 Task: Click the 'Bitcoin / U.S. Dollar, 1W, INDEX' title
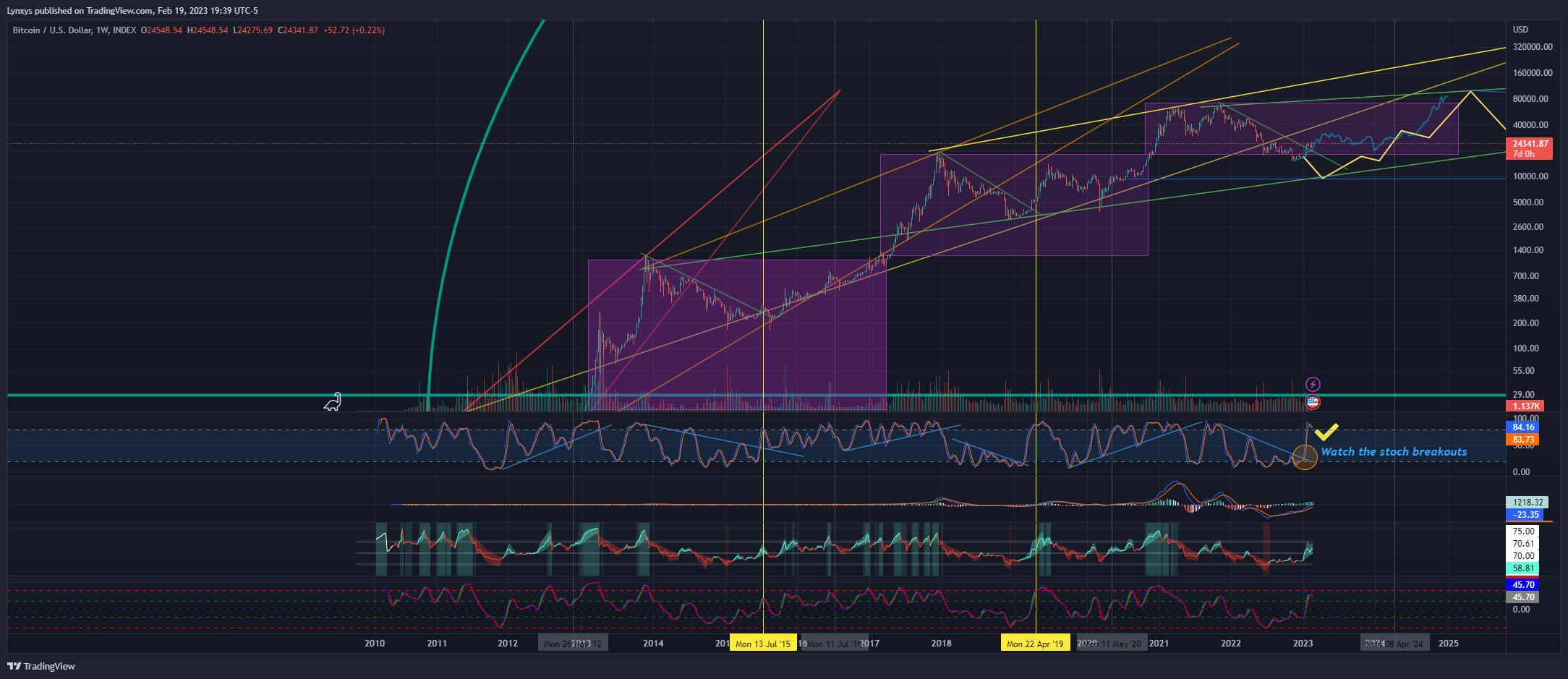[x=74, y=30]
